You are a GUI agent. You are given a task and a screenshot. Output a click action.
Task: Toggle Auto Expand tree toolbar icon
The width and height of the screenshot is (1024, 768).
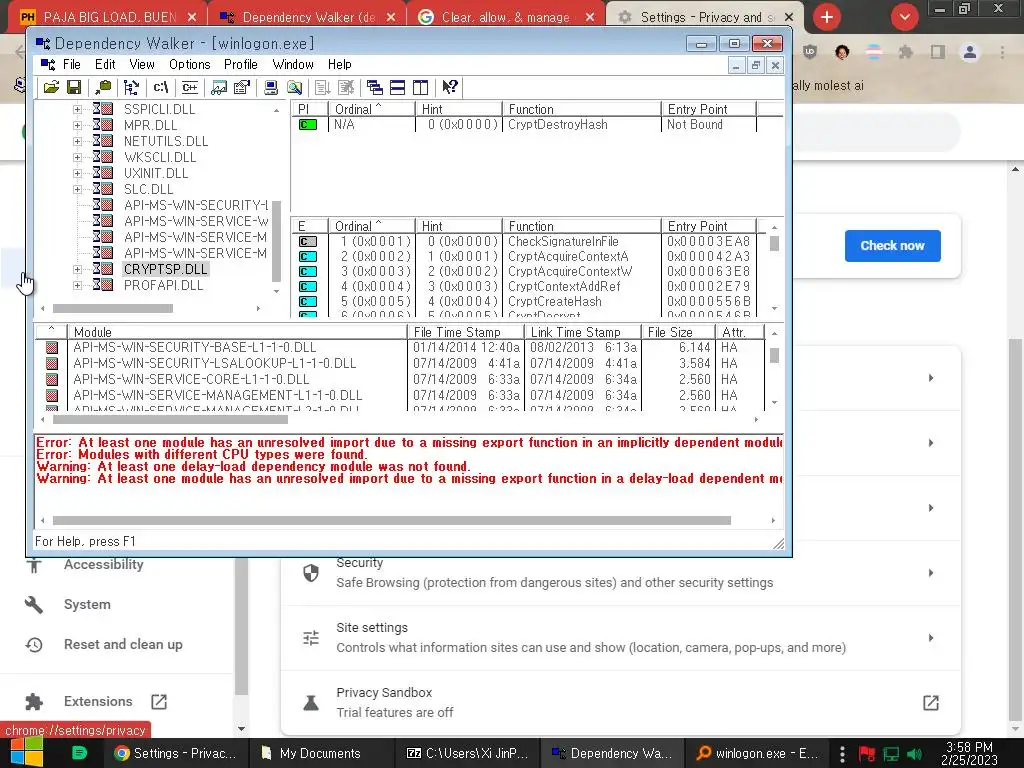131,88
